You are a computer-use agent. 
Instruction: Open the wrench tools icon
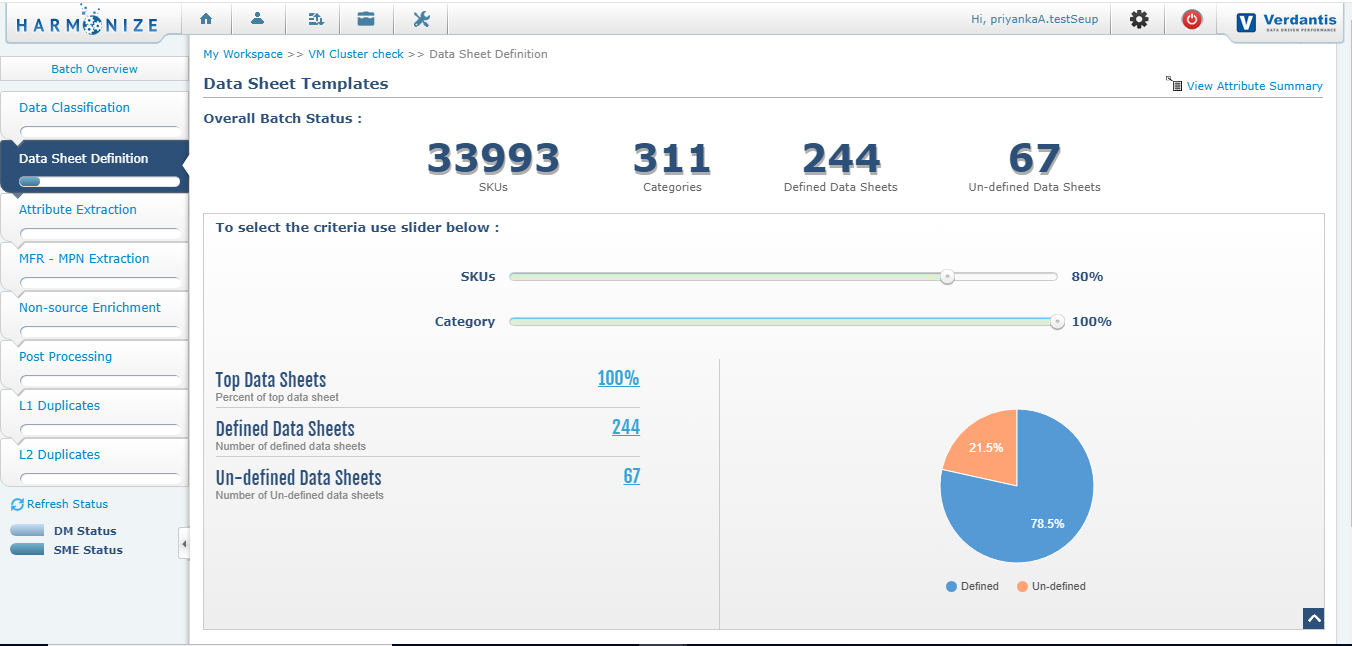tap(421, 19)
